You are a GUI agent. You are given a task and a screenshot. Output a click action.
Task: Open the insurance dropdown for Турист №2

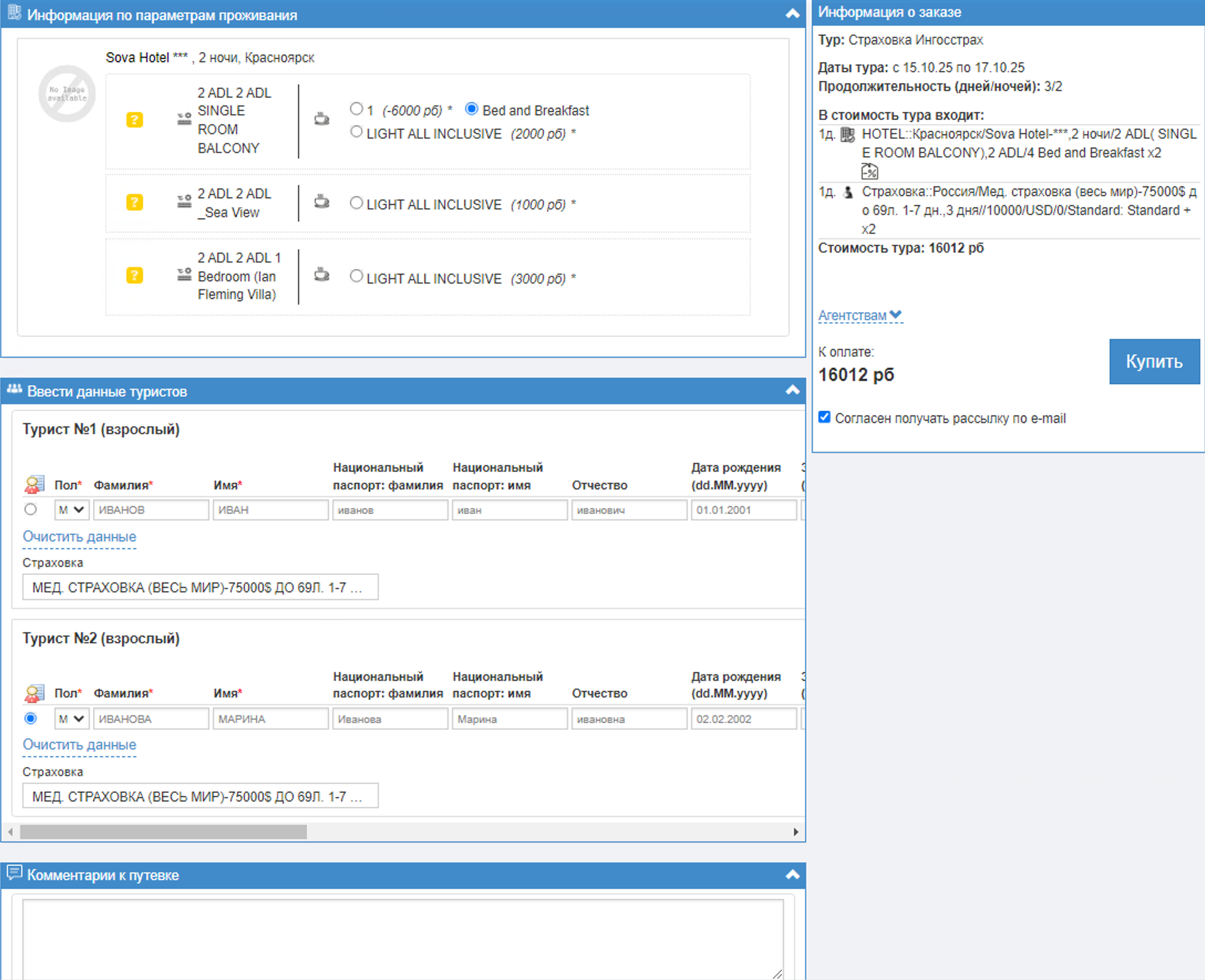[x=200, y=796]
